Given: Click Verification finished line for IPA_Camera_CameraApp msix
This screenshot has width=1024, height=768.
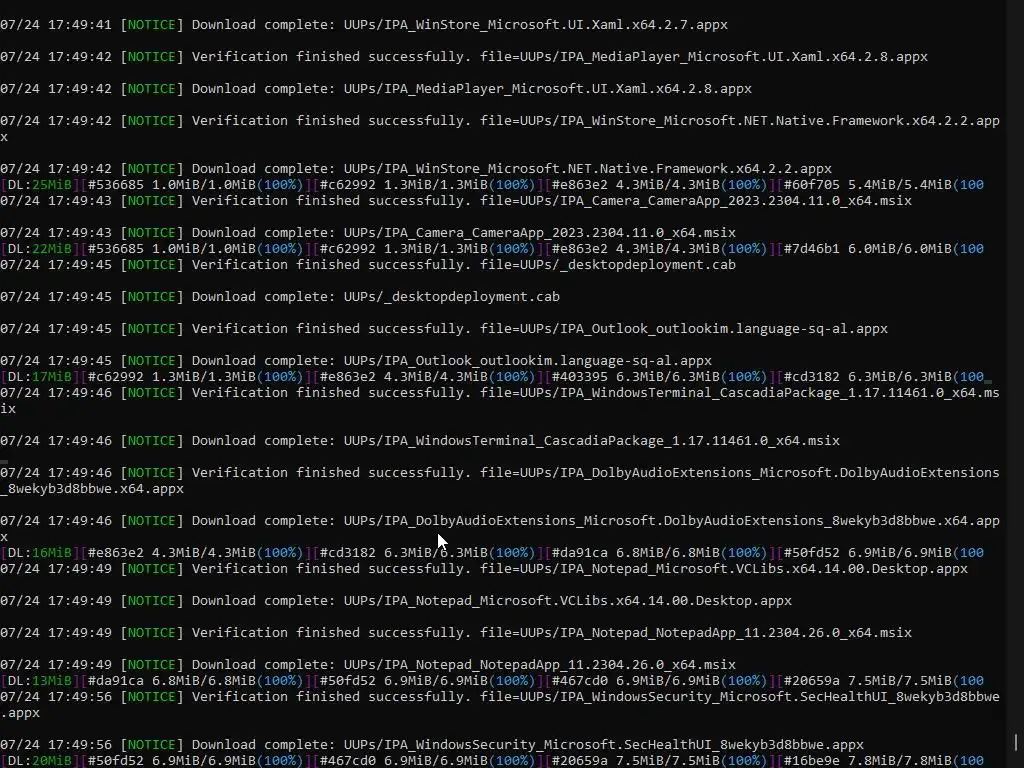Looking at the screenshot, I should point(456,200).
